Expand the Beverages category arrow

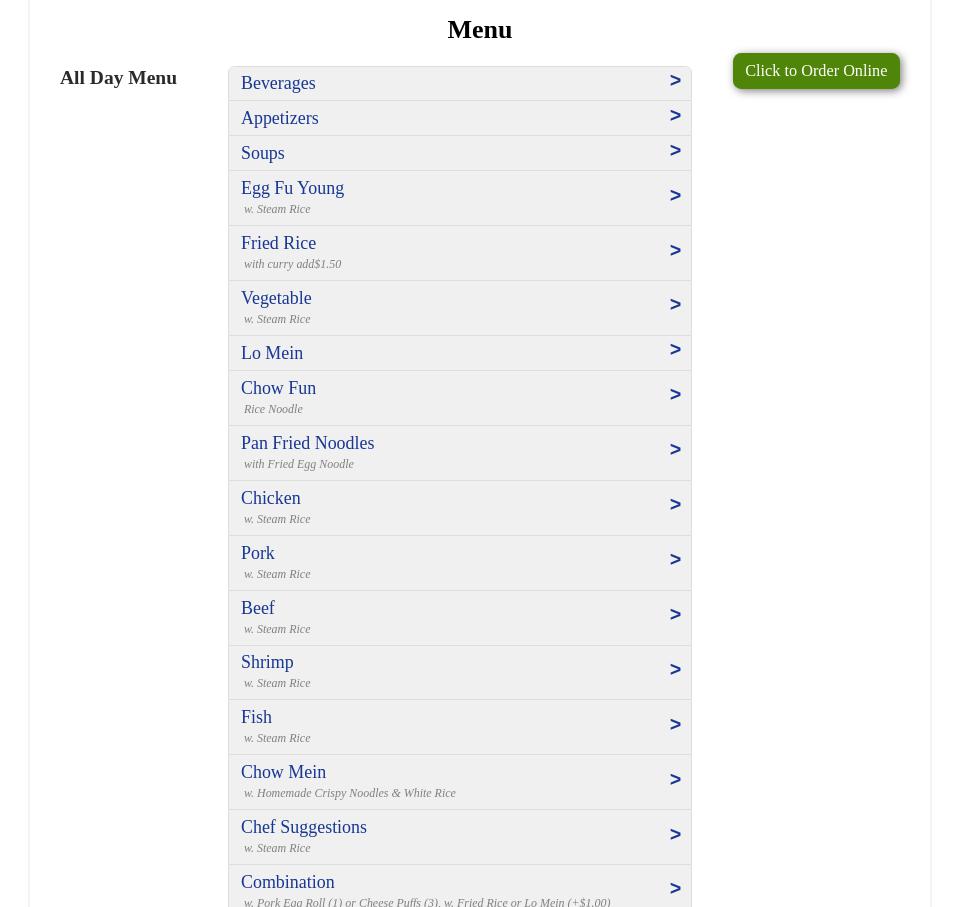(675, 81)
